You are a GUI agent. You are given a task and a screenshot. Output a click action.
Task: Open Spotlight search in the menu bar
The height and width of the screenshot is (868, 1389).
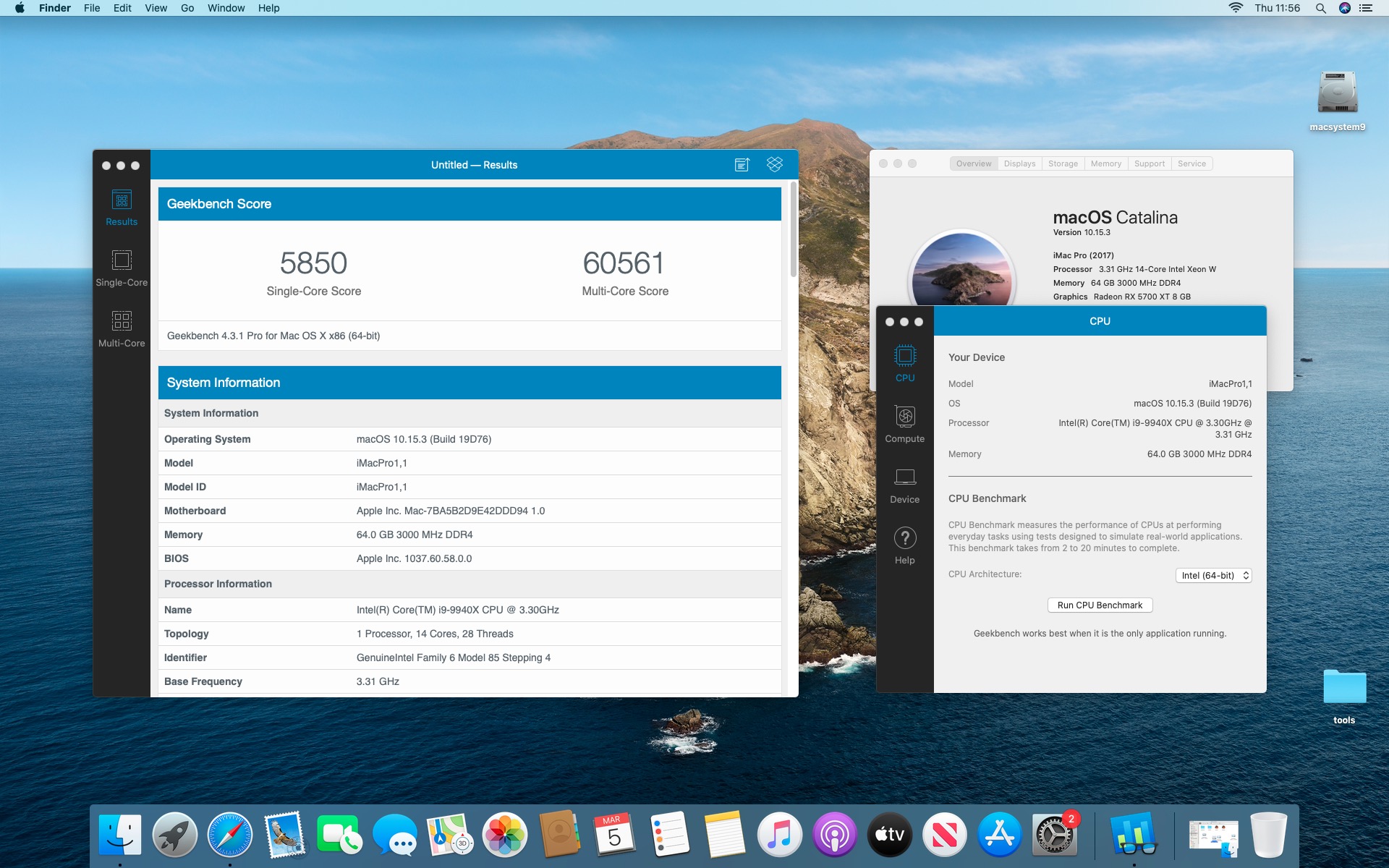coord(1320,8)
